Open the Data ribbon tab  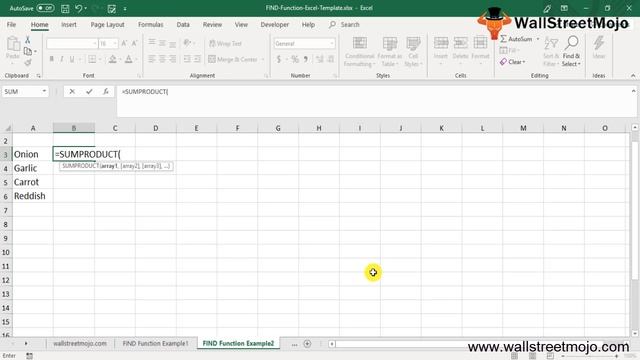[183, 24]
